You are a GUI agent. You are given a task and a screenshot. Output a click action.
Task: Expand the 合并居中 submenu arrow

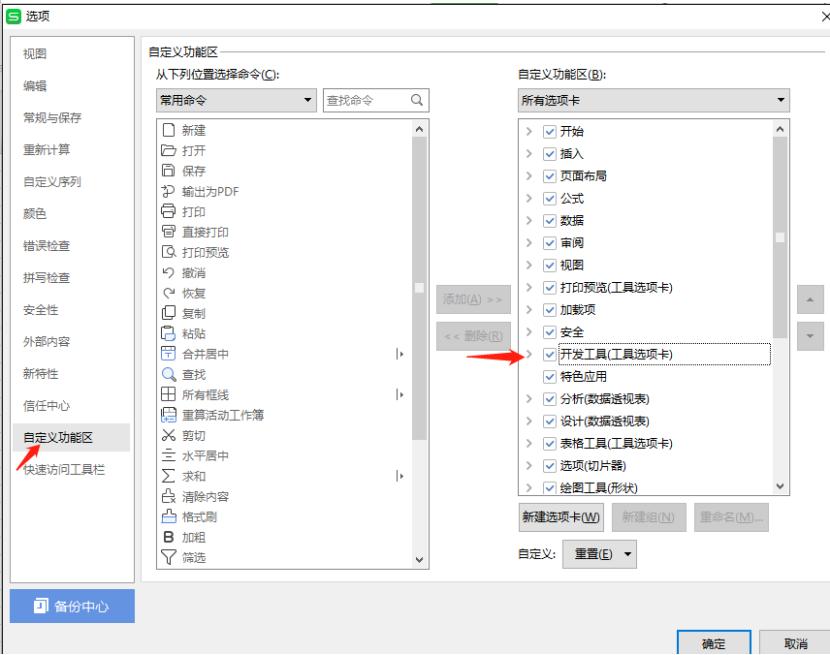(400, 354)
